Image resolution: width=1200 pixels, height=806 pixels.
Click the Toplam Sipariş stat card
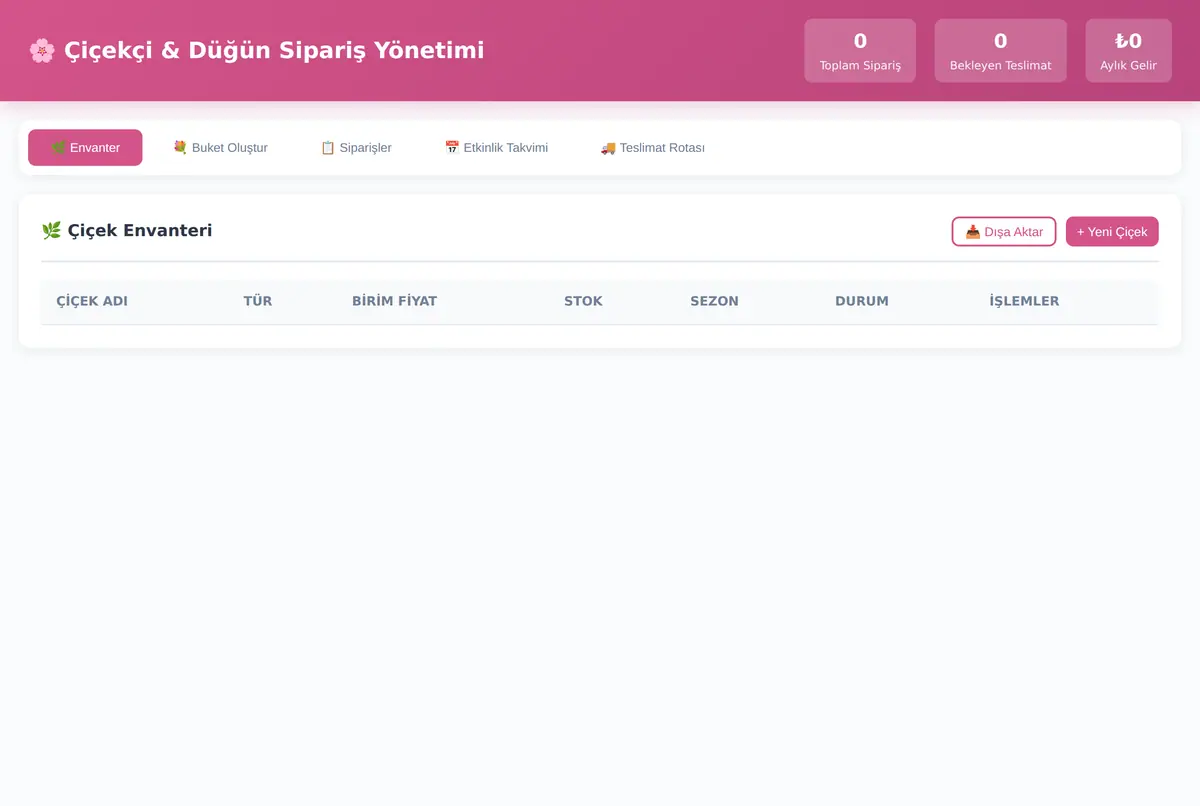pos(860,51)
